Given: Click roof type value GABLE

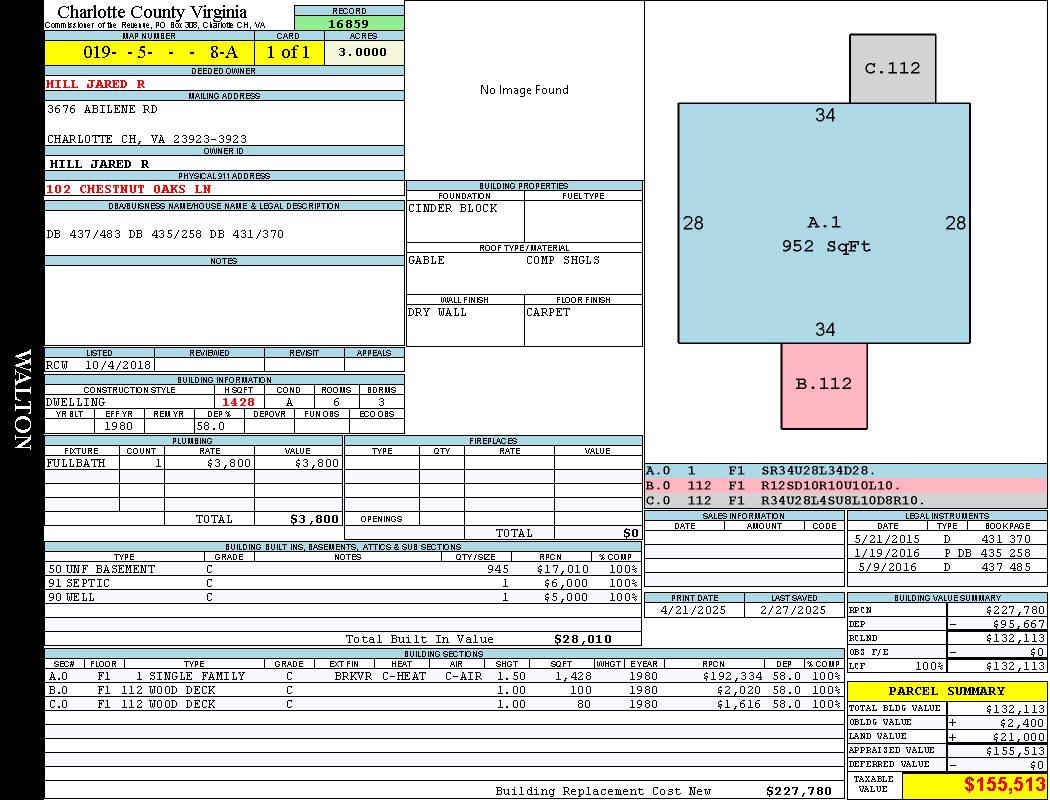Looking at the screenshot, I should pyautogui.click(x=427, y=260).
